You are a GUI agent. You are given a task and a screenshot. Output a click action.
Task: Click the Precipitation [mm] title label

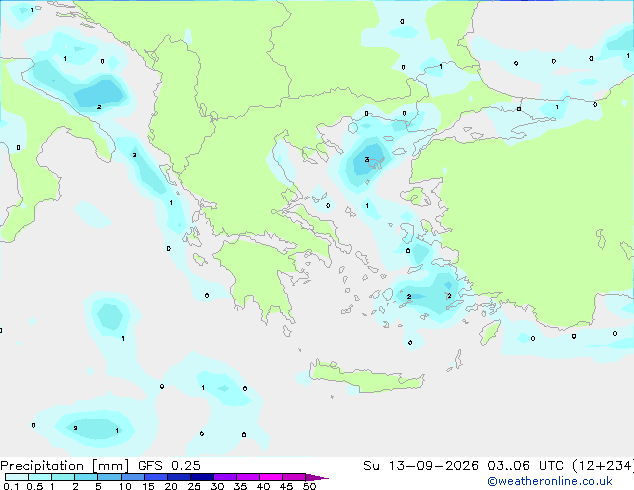[x=65, y=466]
